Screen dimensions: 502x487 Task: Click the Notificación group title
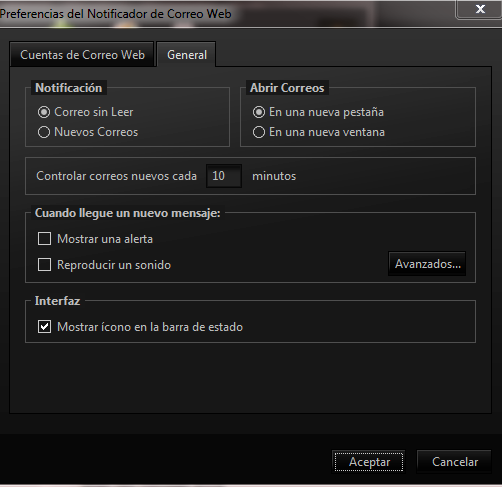click(x=69, y=88)
